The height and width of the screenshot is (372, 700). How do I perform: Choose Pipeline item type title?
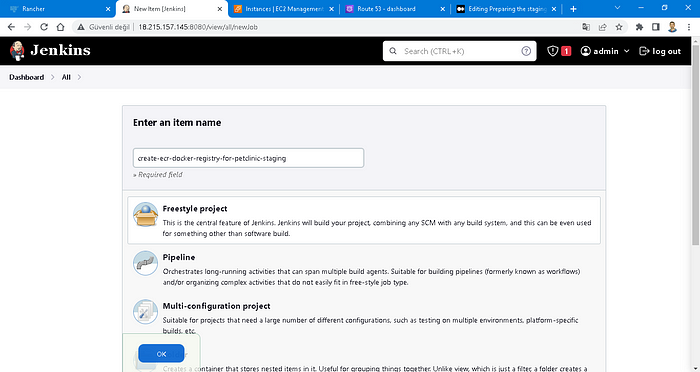pyautogui.click(x=179, y=257)
